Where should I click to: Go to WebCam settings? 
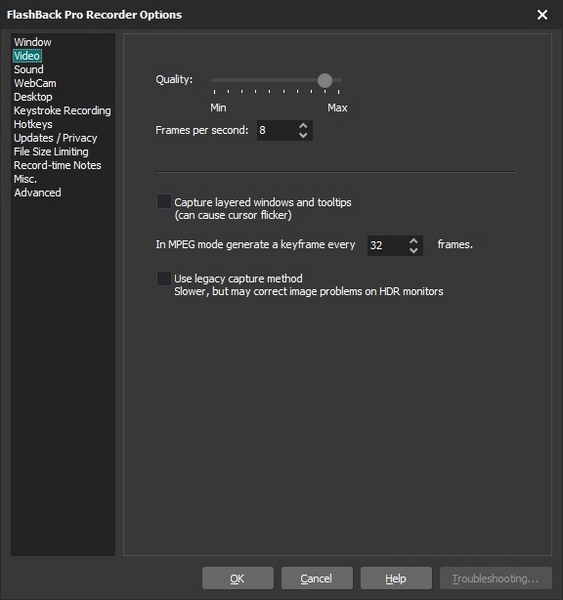point(35,83)
